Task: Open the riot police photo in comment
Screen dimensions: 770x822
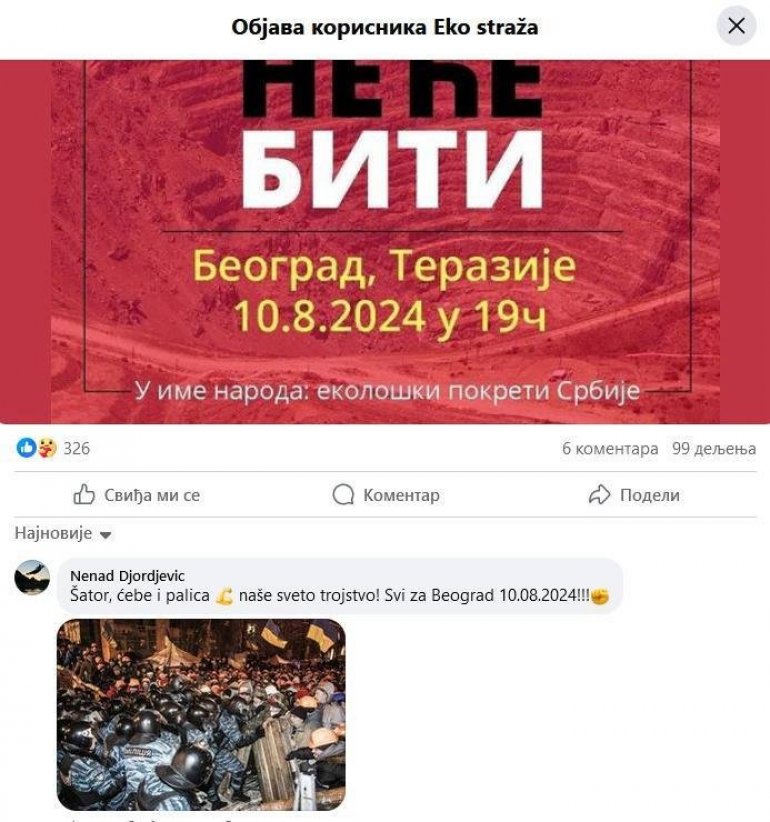Action: [201, 715]
